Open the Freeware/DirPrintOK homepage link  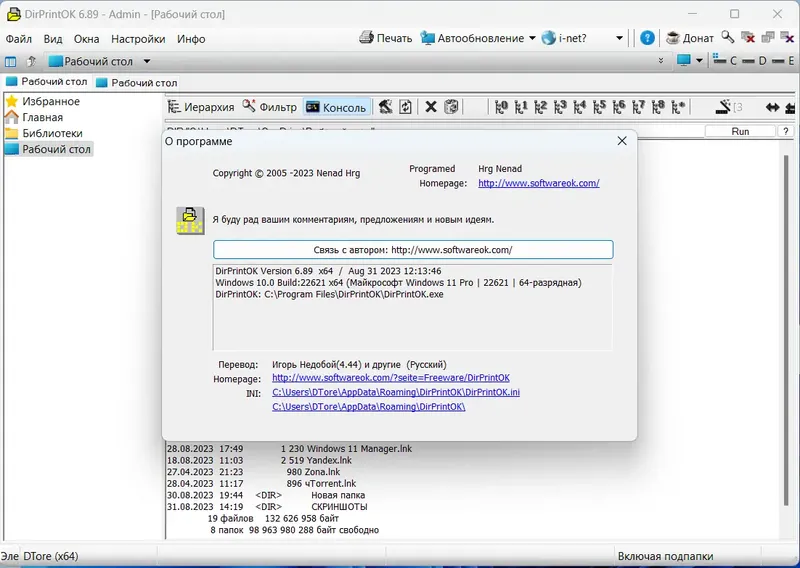pyautogui.click(x=391, y=378)
